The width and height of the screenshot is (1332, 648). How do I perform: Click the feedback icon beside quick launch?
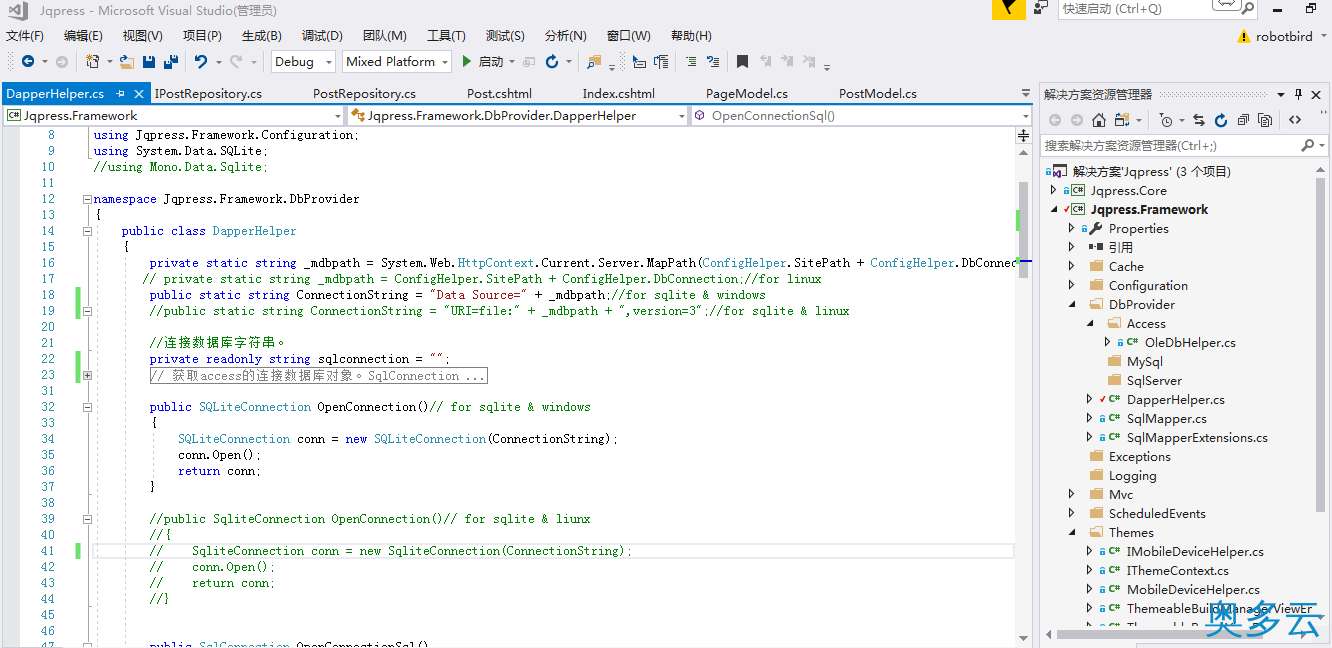(1041, 8)
